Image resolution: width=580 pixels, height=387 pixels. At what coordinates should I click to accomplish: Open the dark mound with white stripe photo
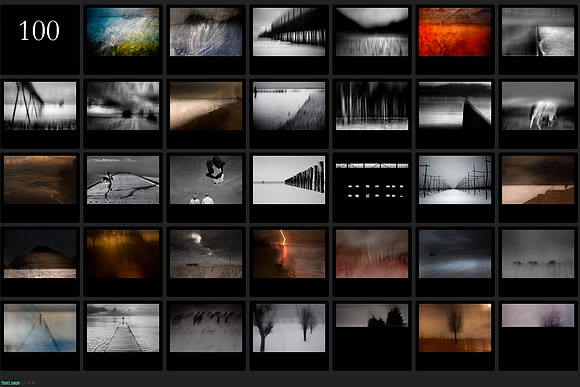40,254
